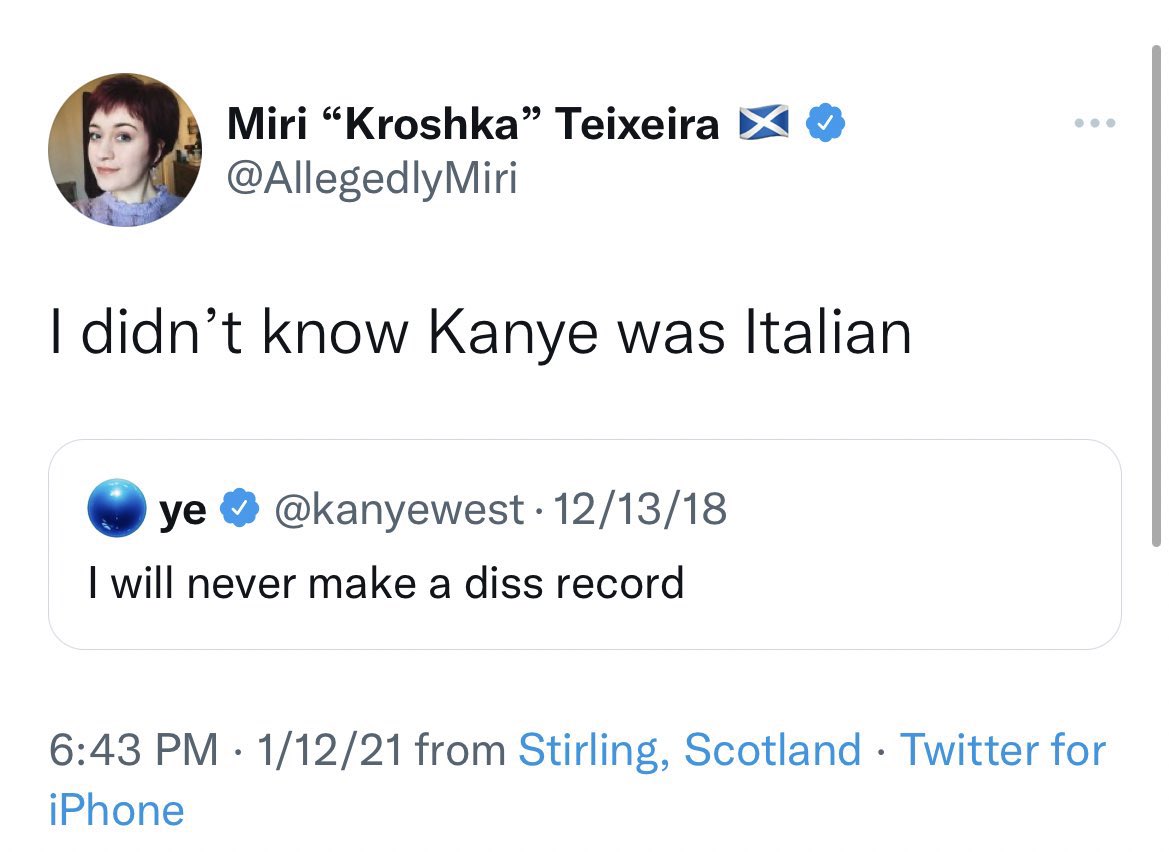Click the 6:43 PM timestamp

click(x=133, y=750)
